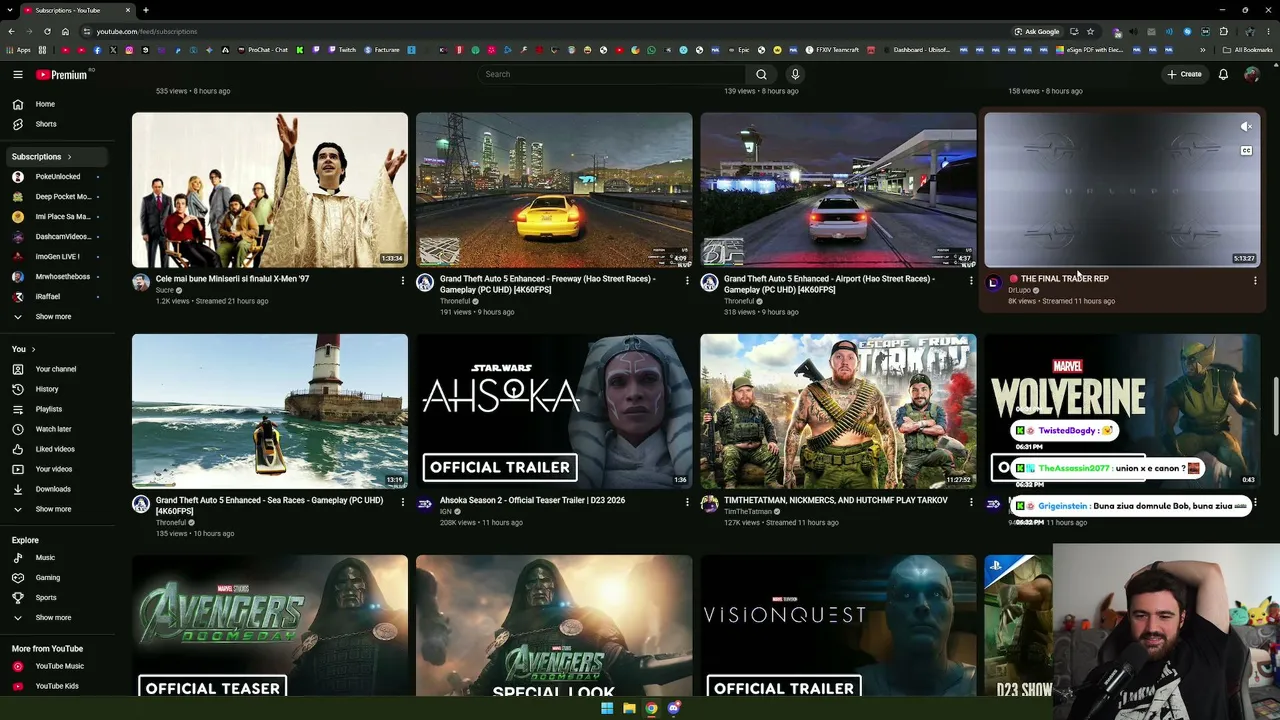Go to Home in the sidebar
This screenshot has width=1280, height=720.
55,104
